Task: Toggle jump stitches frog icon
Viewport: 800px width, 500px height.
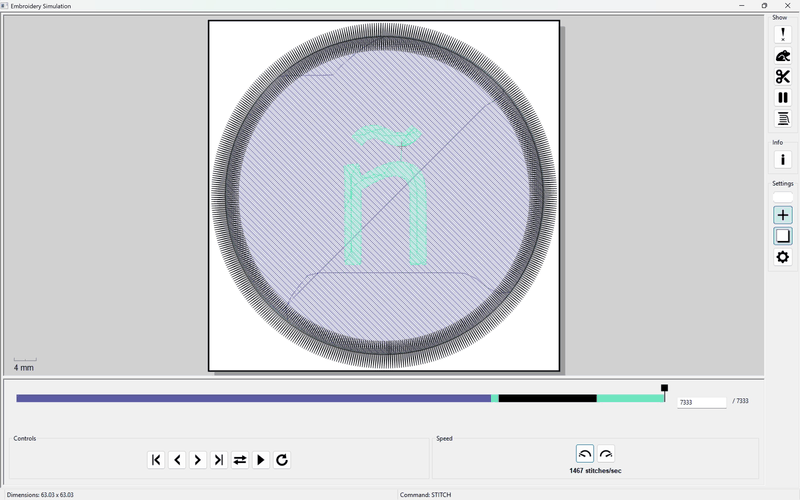Action: 783,56
